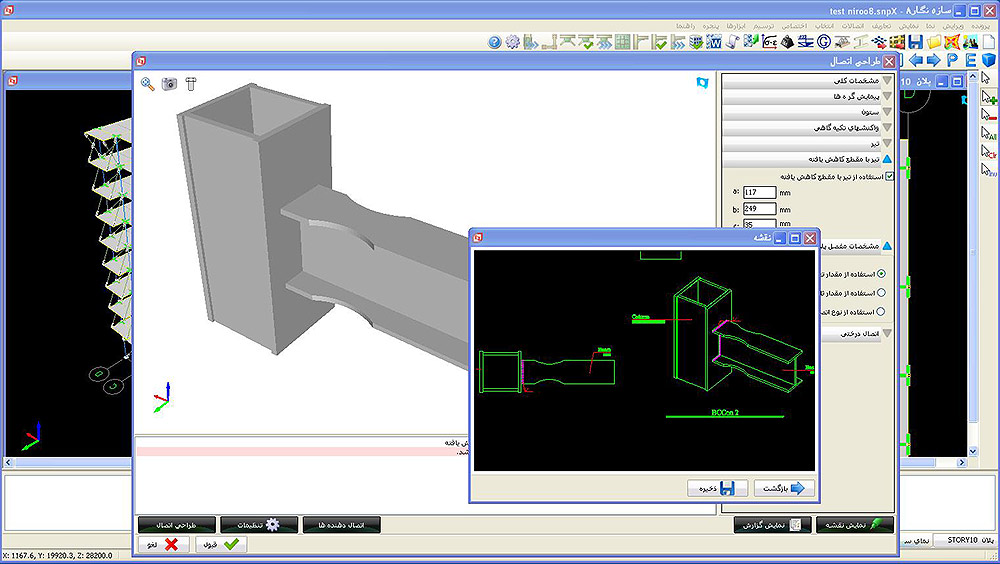
Task: Click the blue right arrow navigation icon
Action: (x=934, y=60)
